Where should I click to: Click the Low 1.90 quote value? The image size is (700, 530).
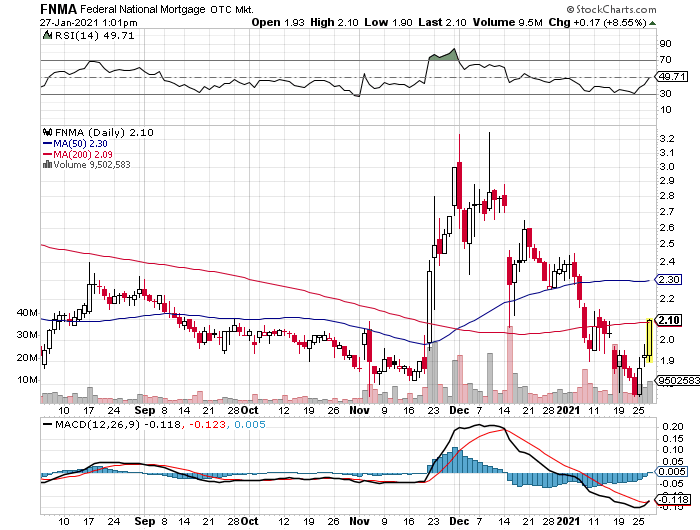point(388,22)
